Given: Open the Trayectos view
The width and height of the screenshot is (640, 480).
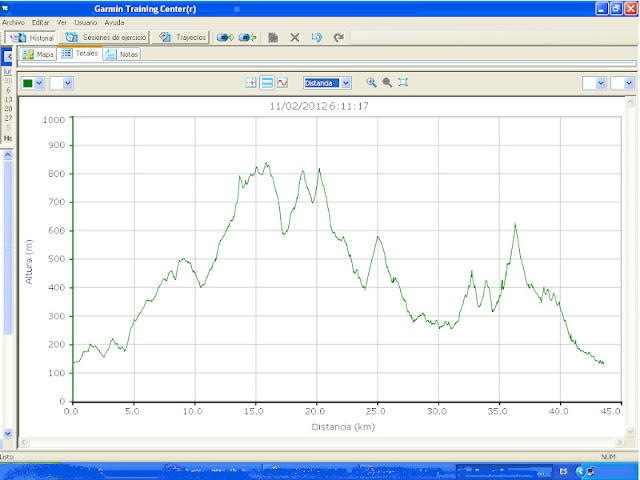Looking at the screenshot, I should (182, 38).
